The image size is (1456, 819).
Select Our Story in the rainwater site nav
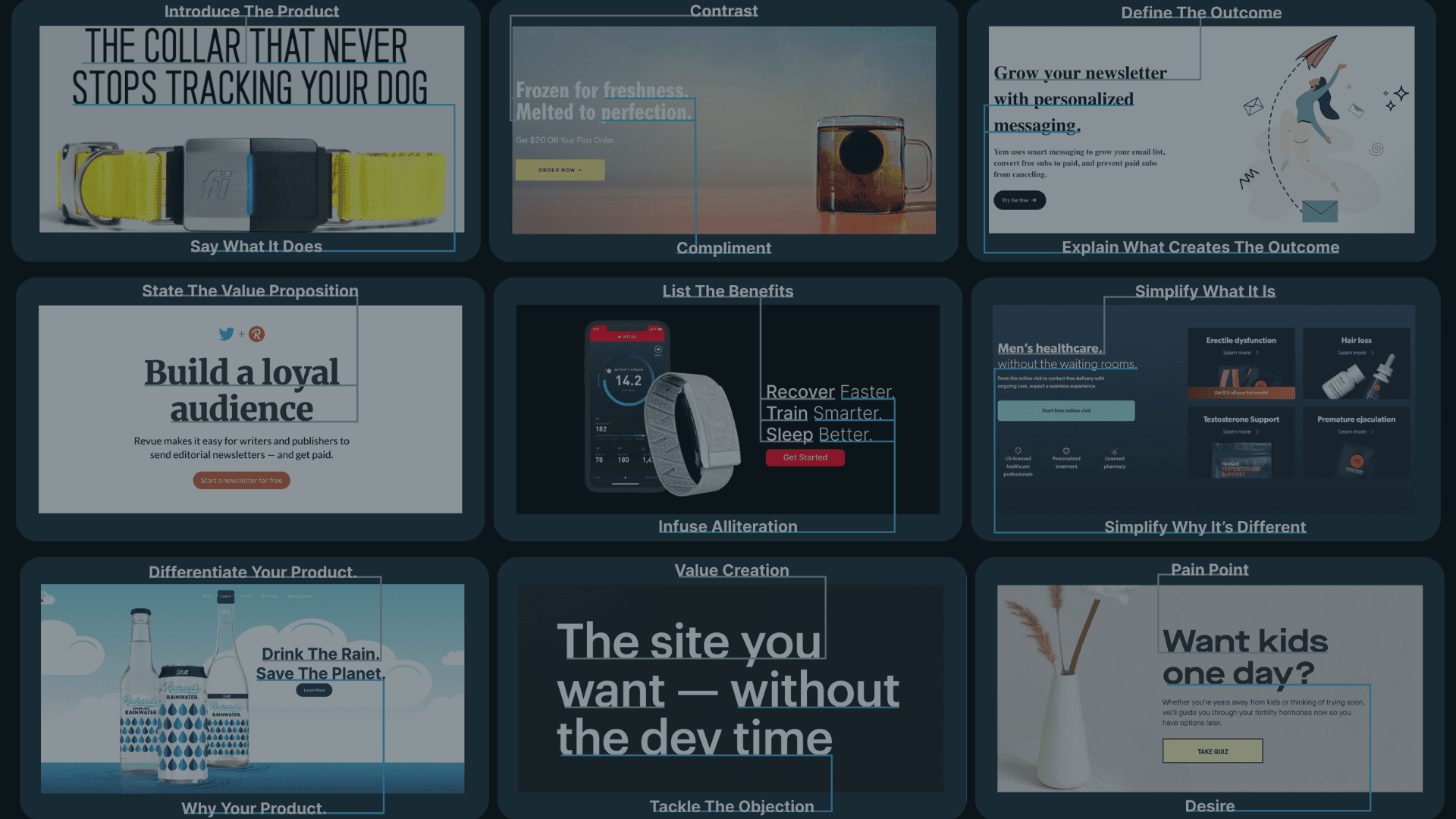pos(269,596)
